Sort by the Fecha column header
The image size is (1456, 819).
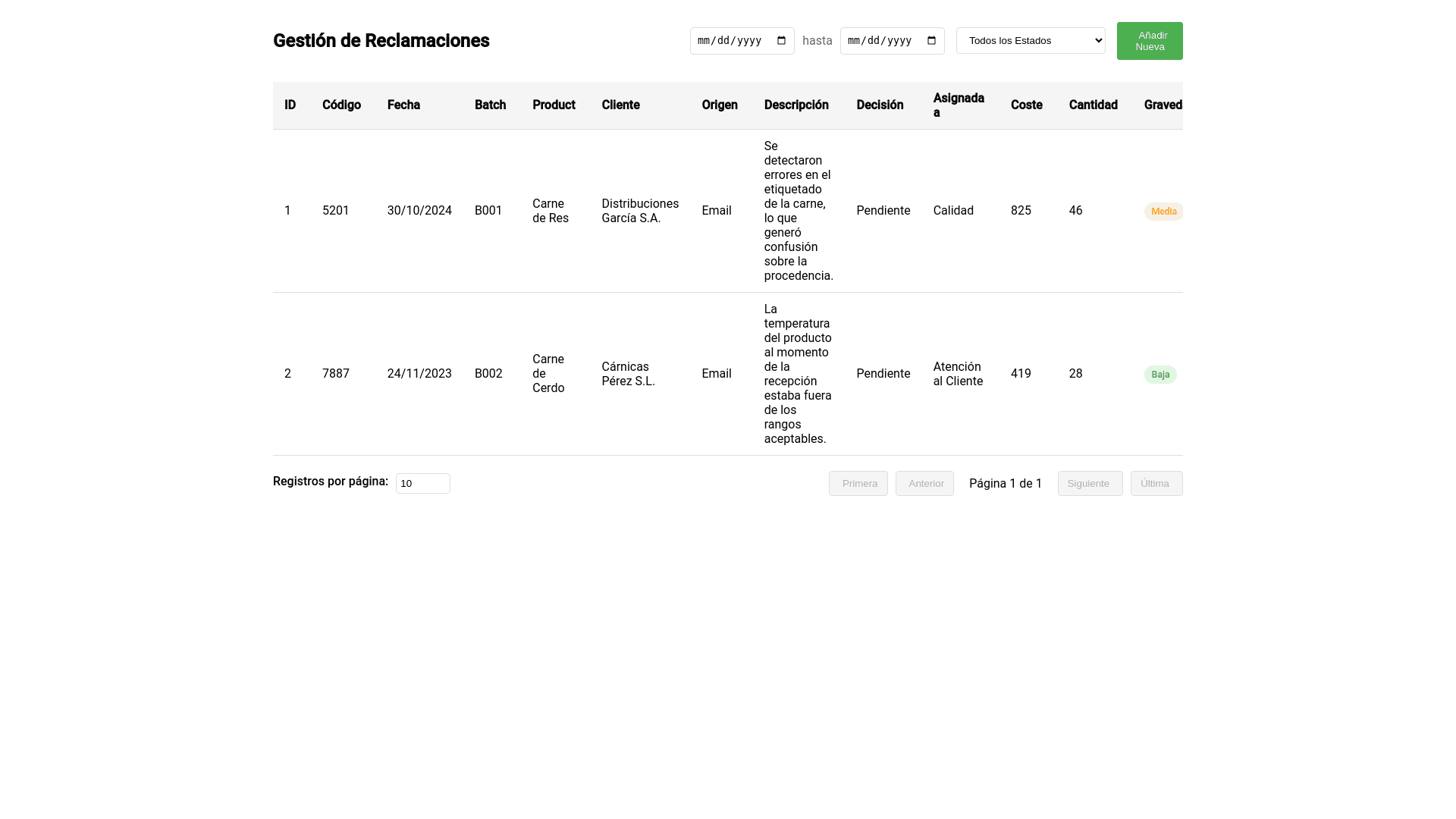click(x=403, y=105)
